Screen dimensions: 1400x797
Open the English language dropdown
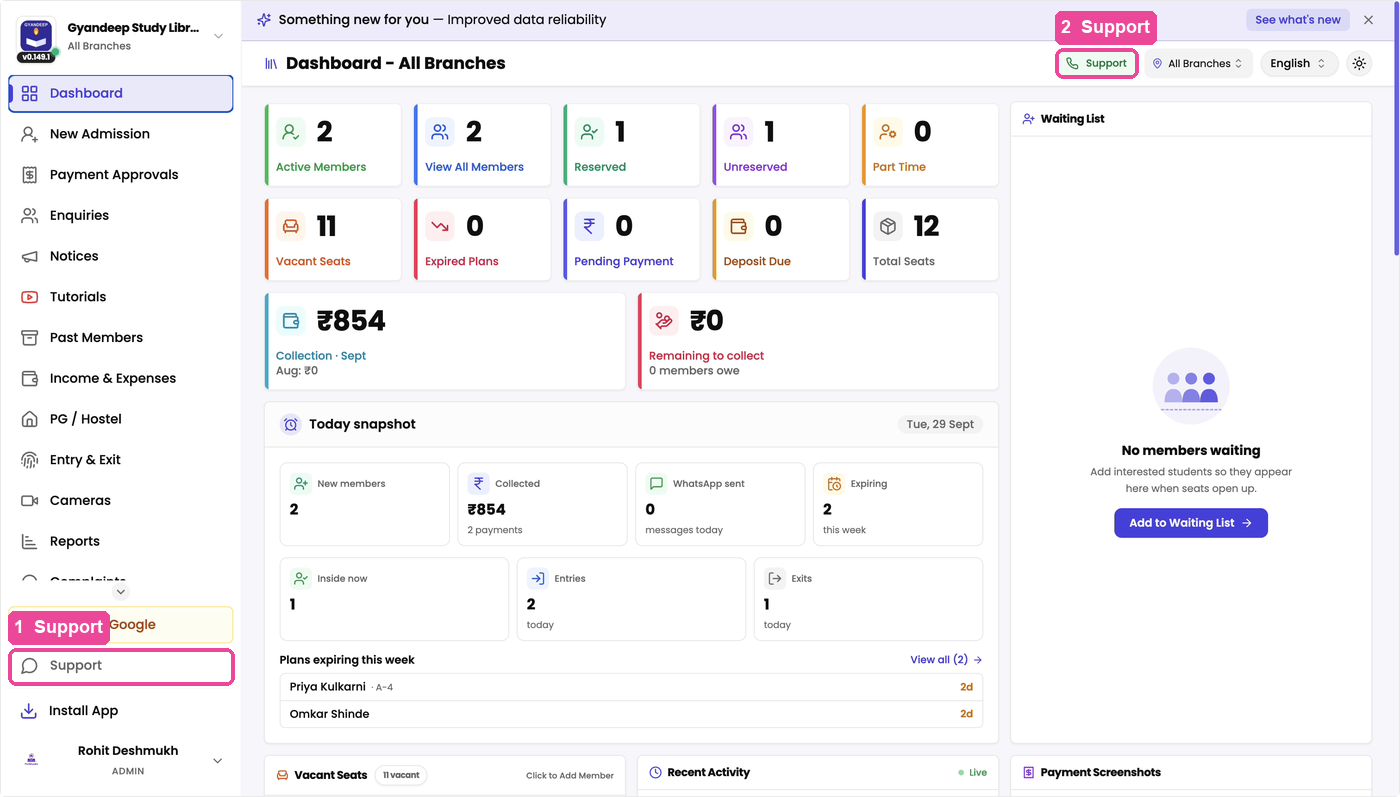pyautogui.click(x=1298, y=63)
